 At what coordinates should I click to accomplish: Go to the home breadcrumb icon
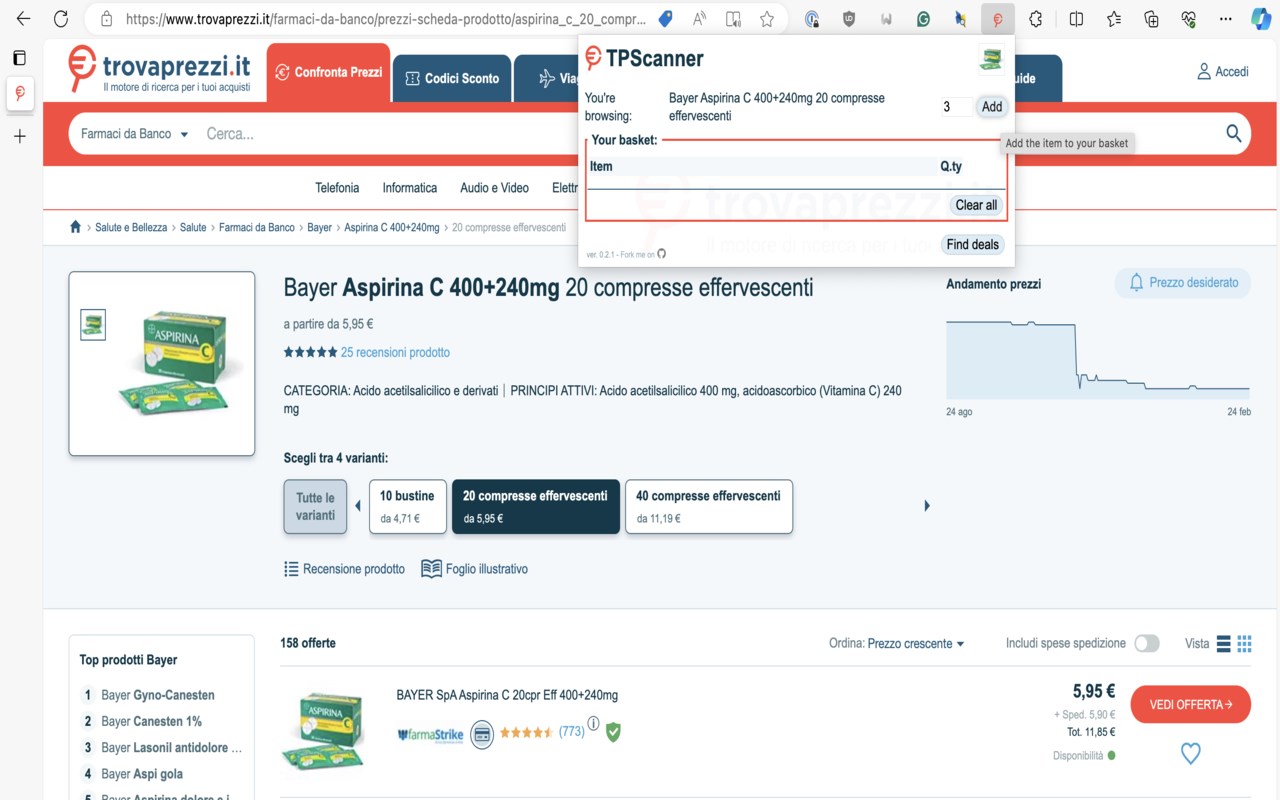tap(75, 227)
